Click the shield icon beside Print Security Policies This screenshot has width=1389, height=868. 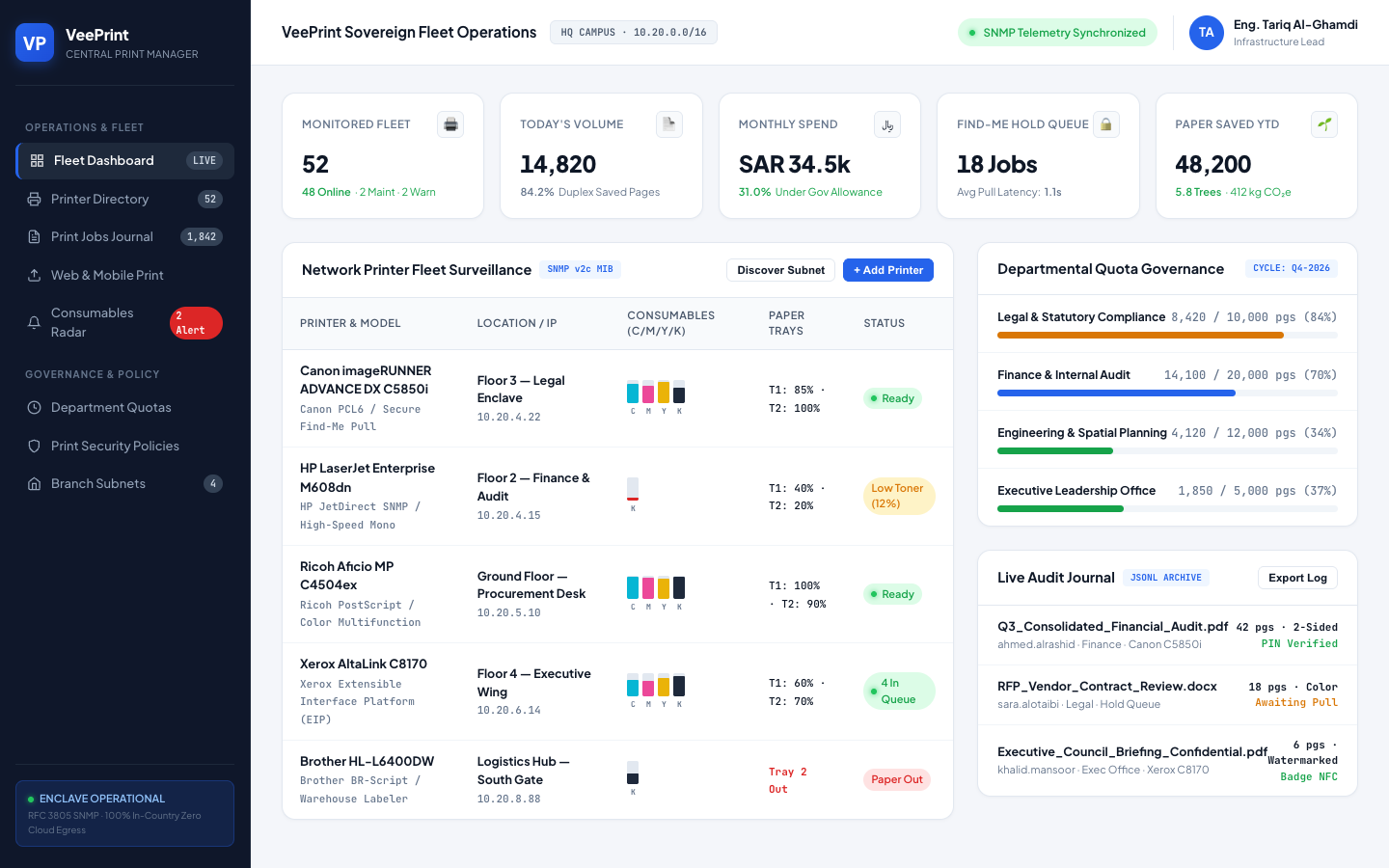point(34,446)
